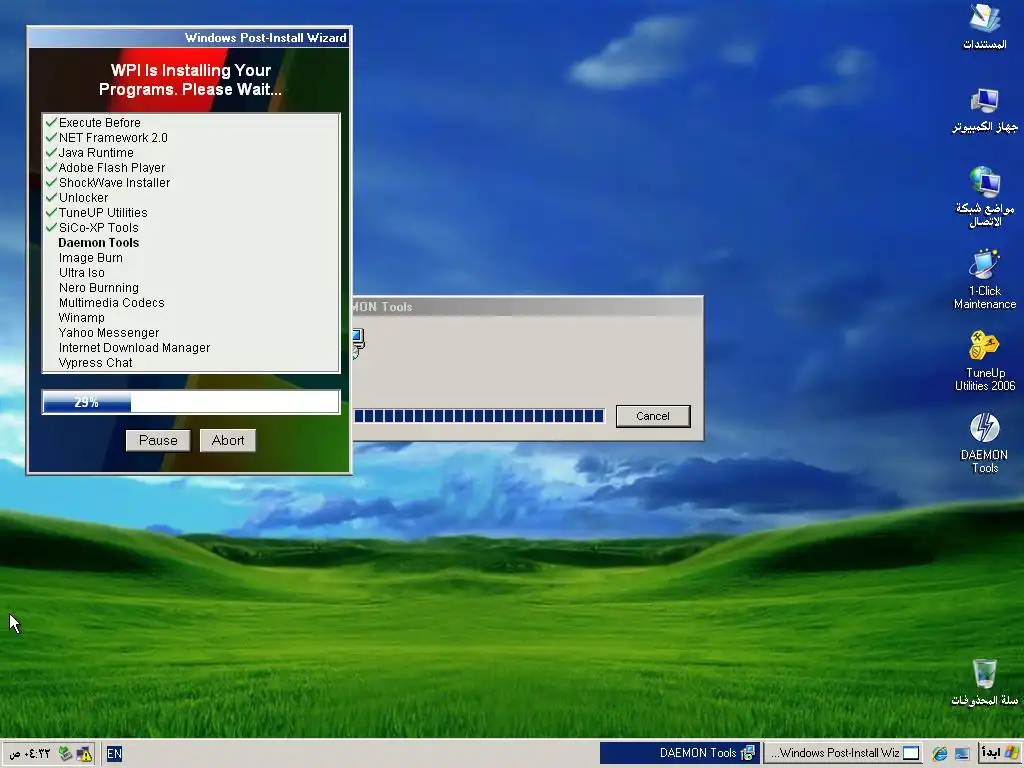This screenshot has height=768, width=1024.
Task: Open the My Computer desktop icon
Action: coord(984,110)
